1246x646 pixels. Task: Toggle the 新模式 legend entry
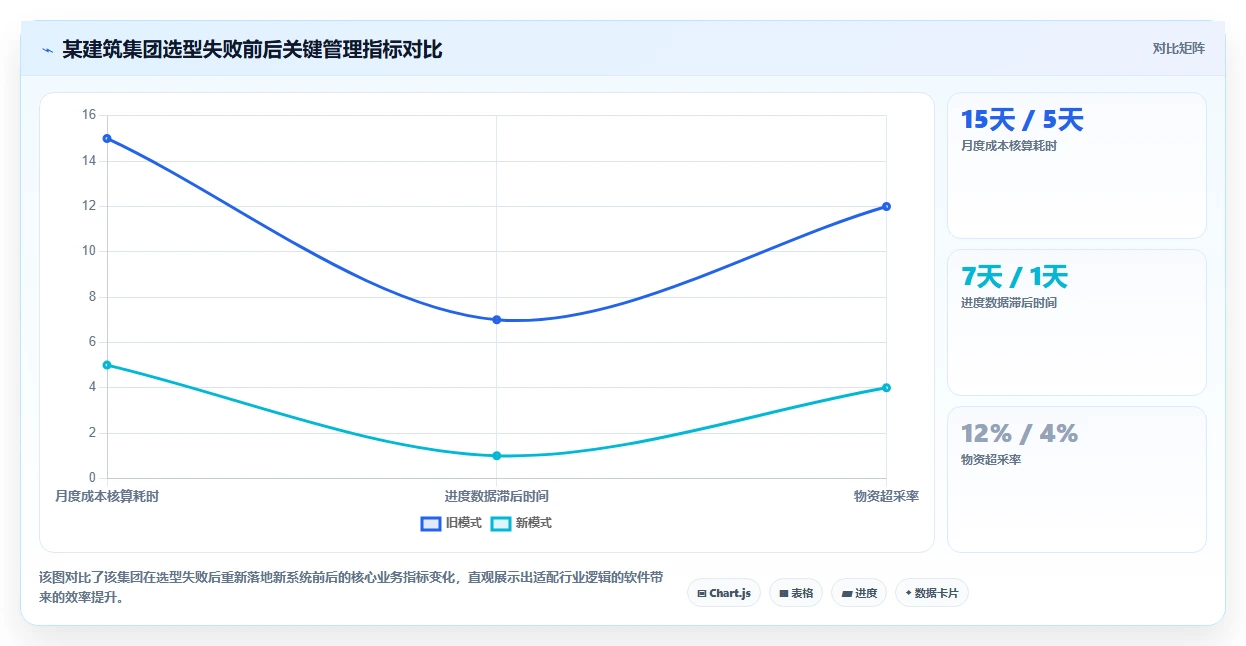tap(521, 523)
